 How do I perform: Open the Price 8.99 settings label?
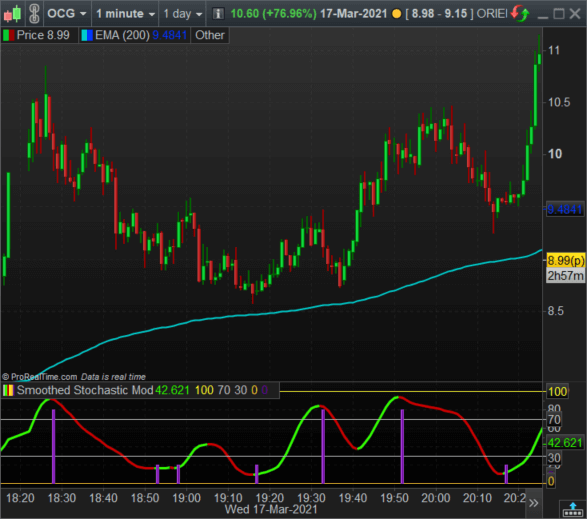(x=43, y=35)
